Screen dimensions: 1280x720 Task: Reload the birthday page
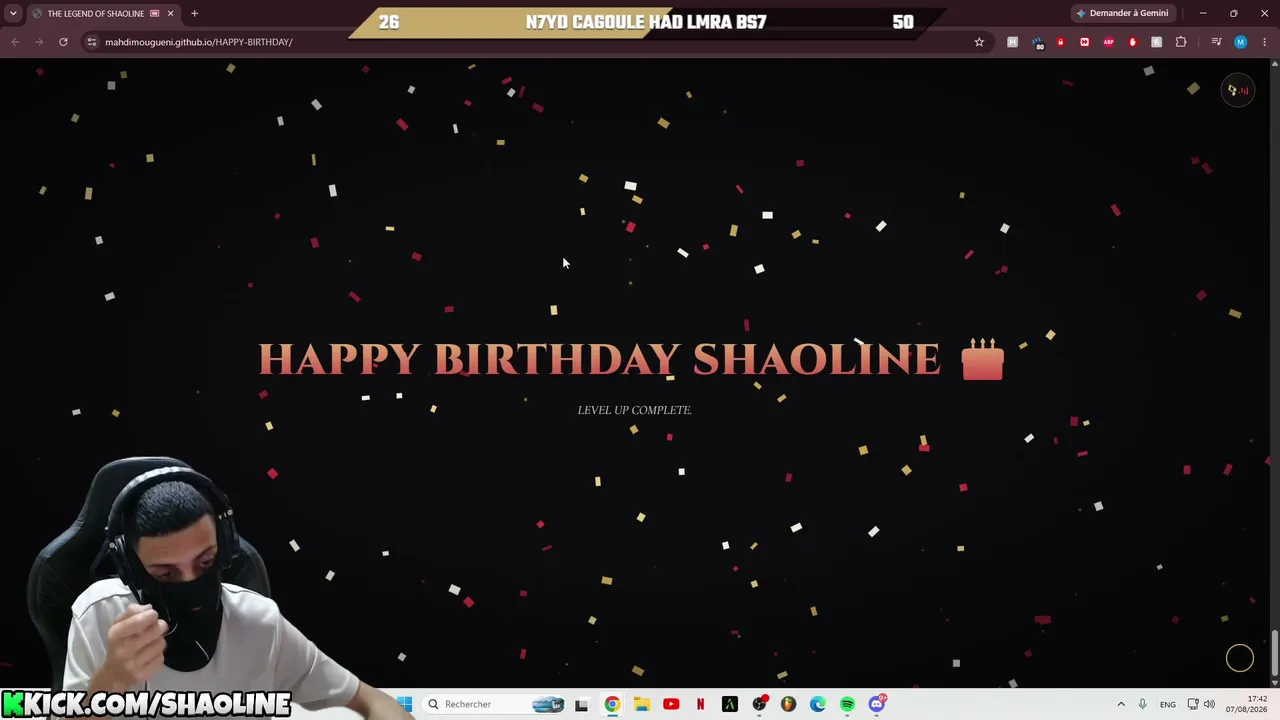tap(63, 42)
